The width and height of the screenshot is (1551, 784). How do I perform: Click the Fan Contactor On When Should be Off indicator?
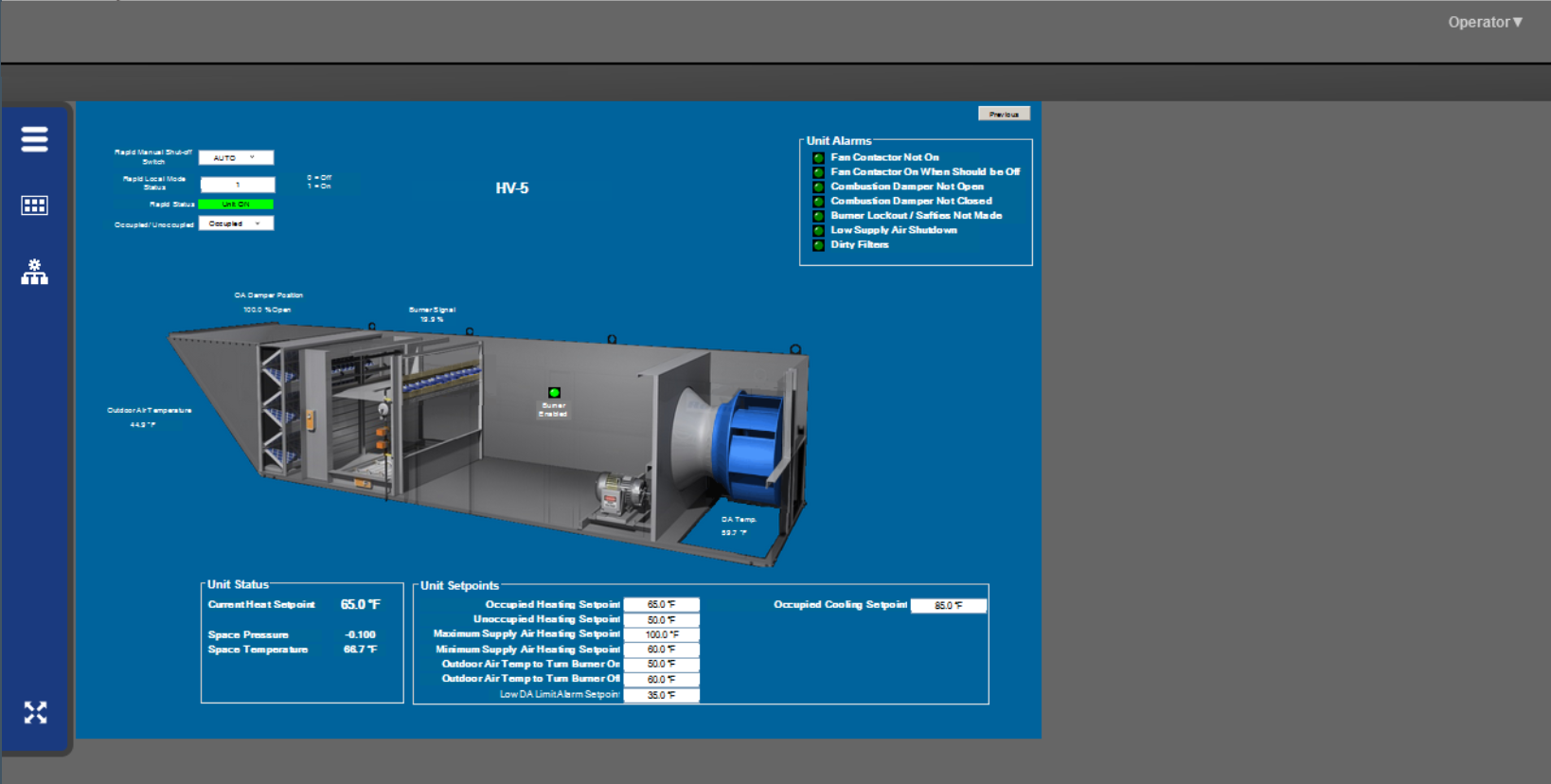tap(819, 172)
